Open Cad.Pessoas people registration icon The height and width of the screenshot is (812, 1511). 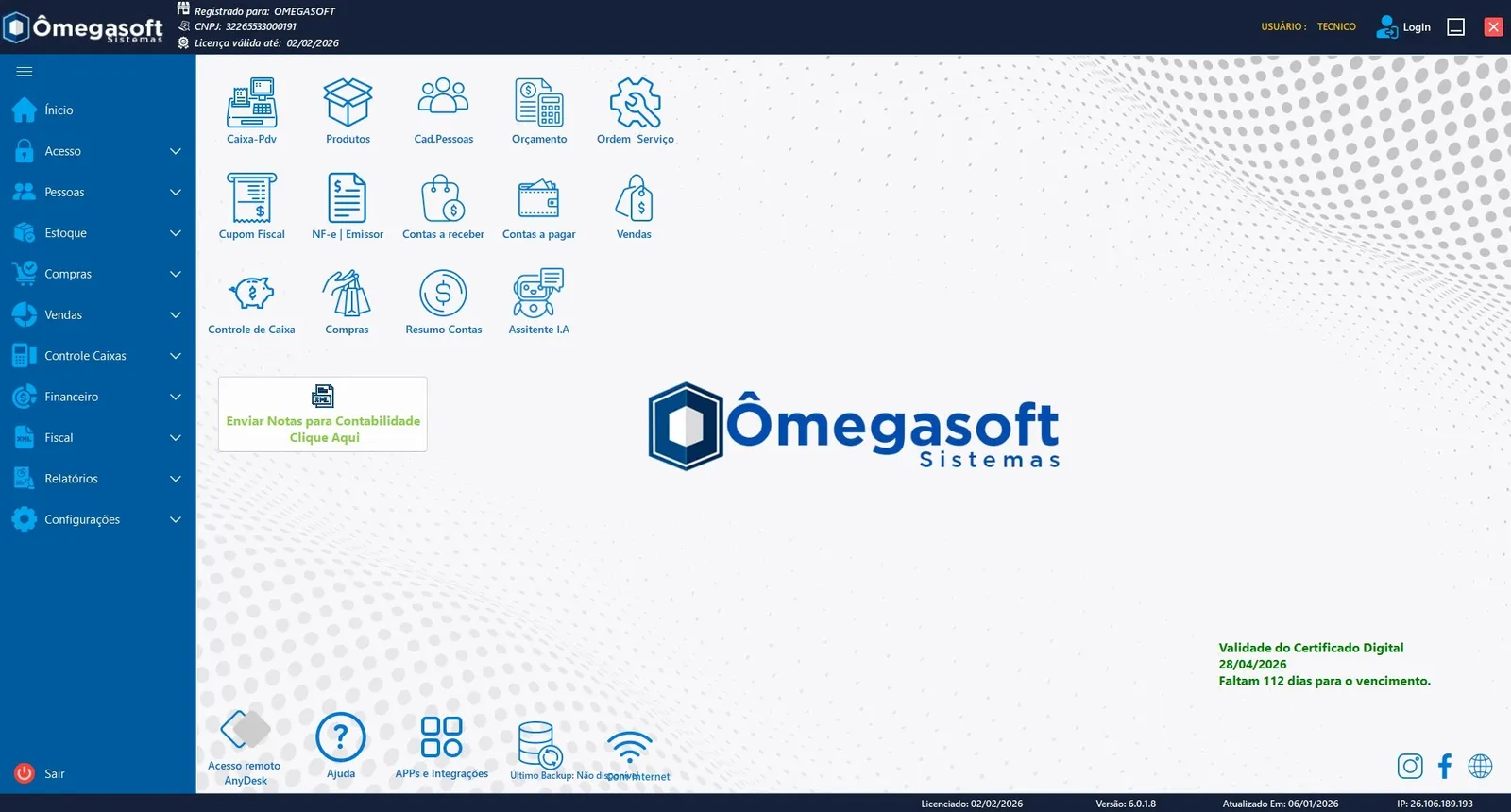click(443, 97)
